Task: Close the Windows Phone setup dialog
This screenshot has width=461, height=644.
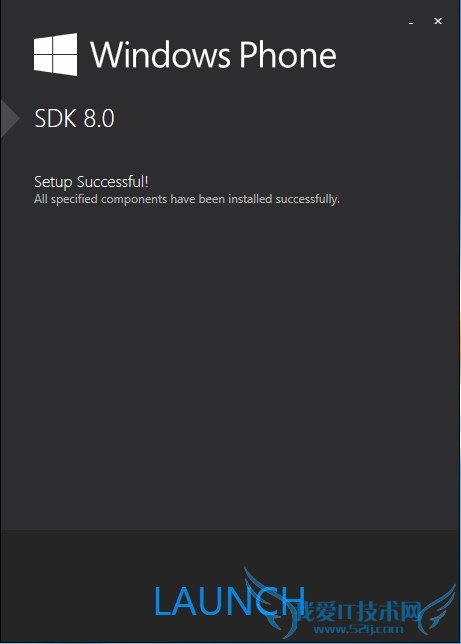Action: (x=438, y=21)
